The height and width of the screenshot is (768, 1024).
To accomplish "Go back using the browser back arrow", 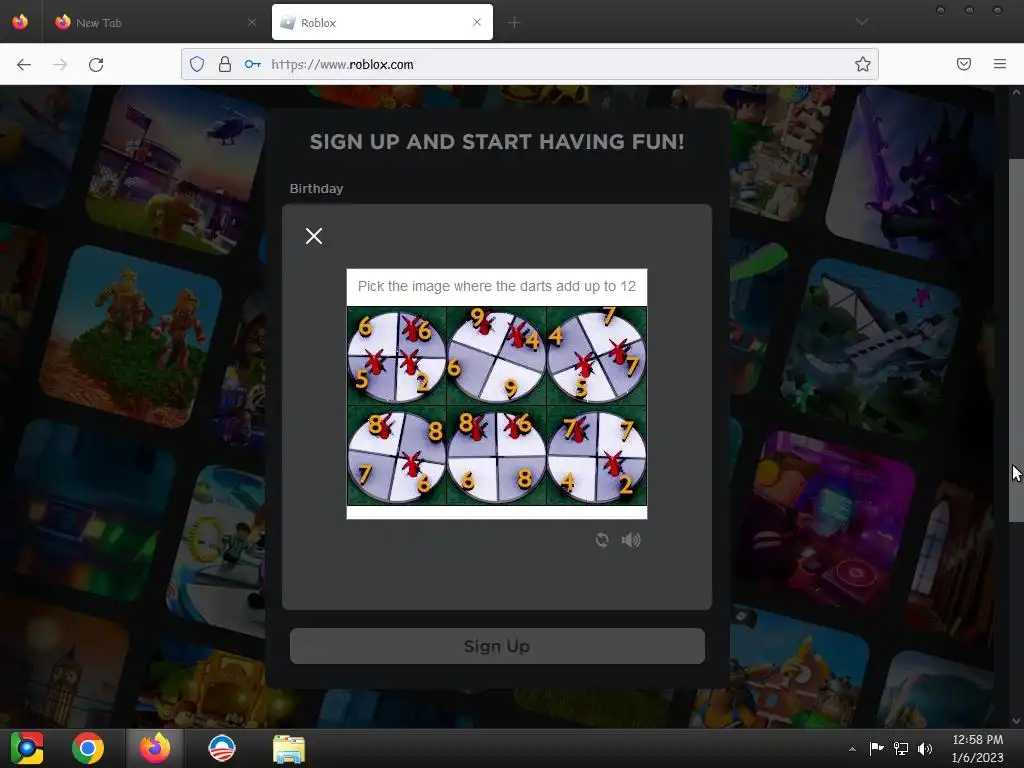I will (24, 65).
